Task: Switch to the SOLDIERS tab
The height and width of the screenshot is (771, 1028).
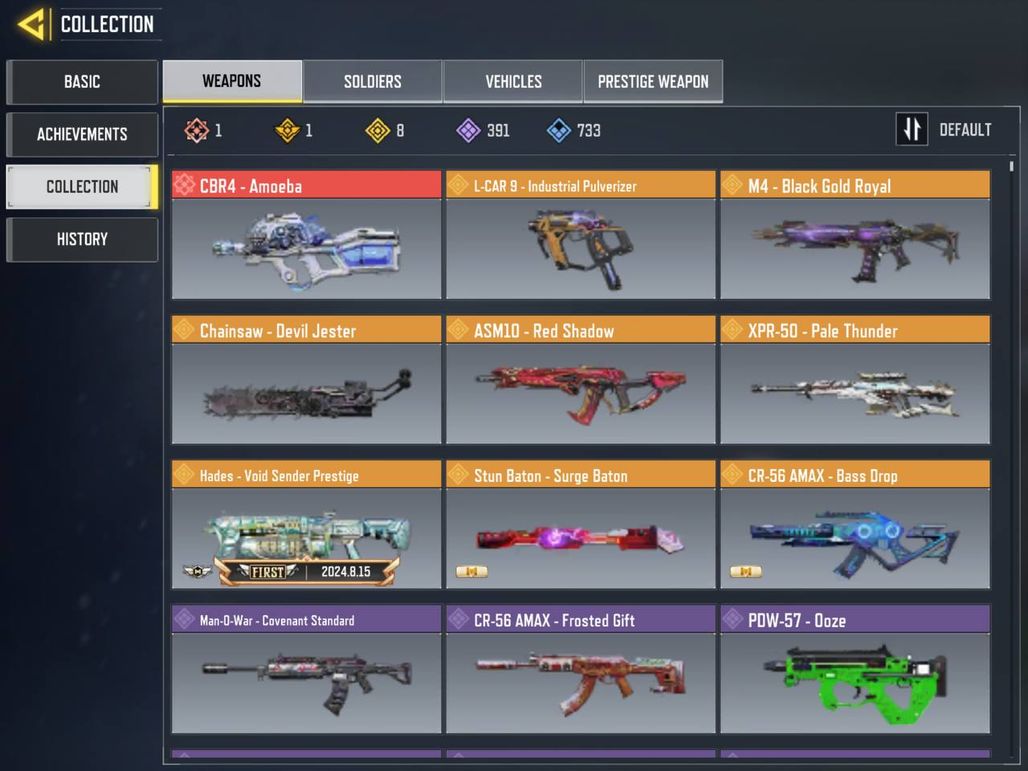Action: 372,81
